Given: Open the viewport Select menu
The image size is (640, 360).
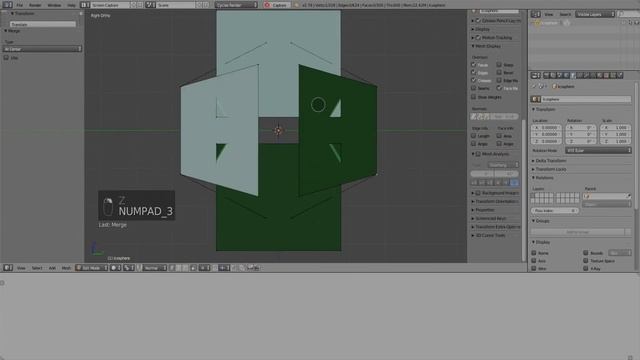Looking at the screenshot, I should pos(37,268).
